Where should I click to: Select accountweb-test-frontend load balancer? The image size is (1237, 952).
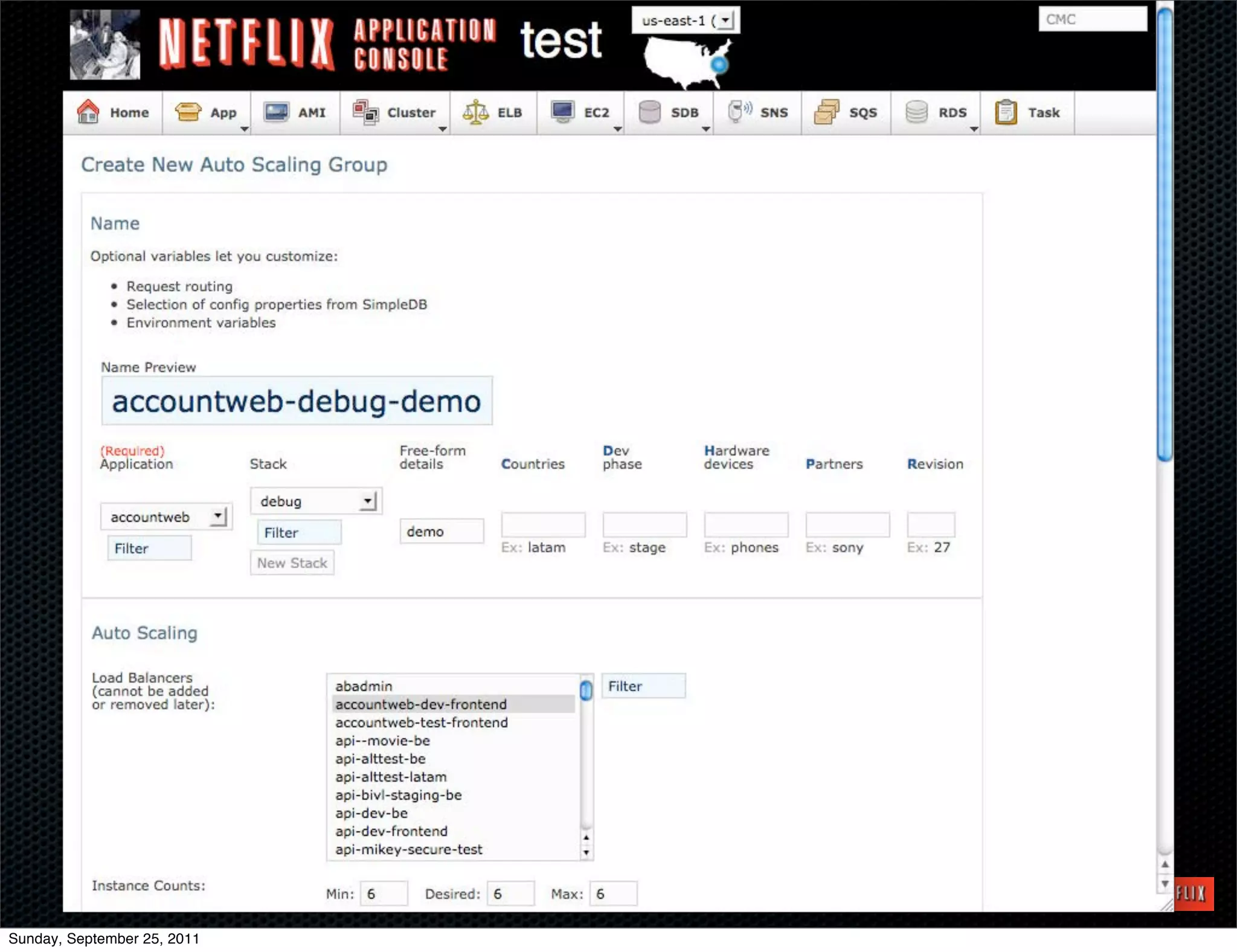[422, 722]
